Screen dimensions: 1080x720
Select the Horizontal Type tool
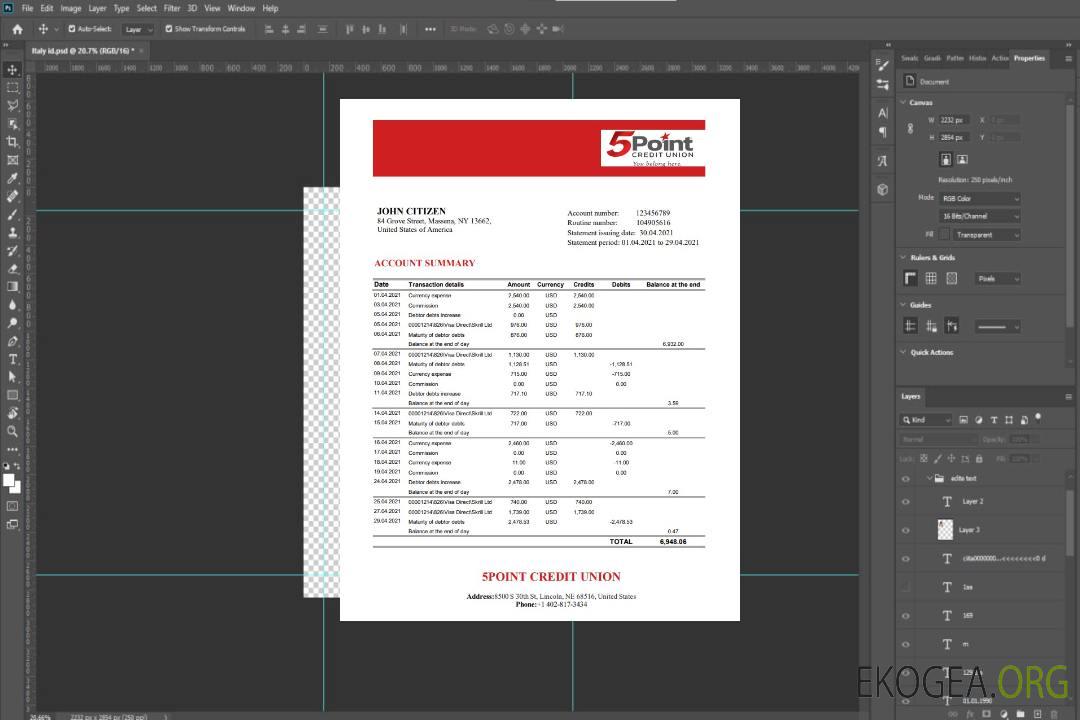12,359
